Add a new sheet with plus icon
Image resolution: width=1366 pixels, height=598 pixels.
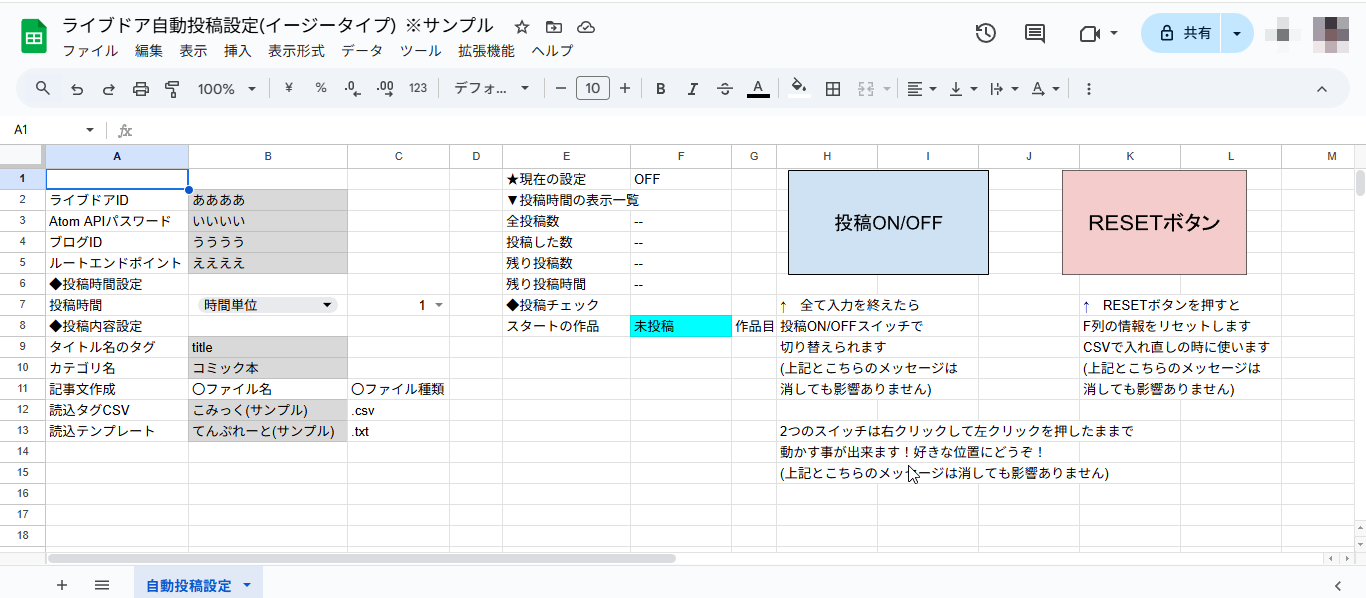[x=62, y=585]
